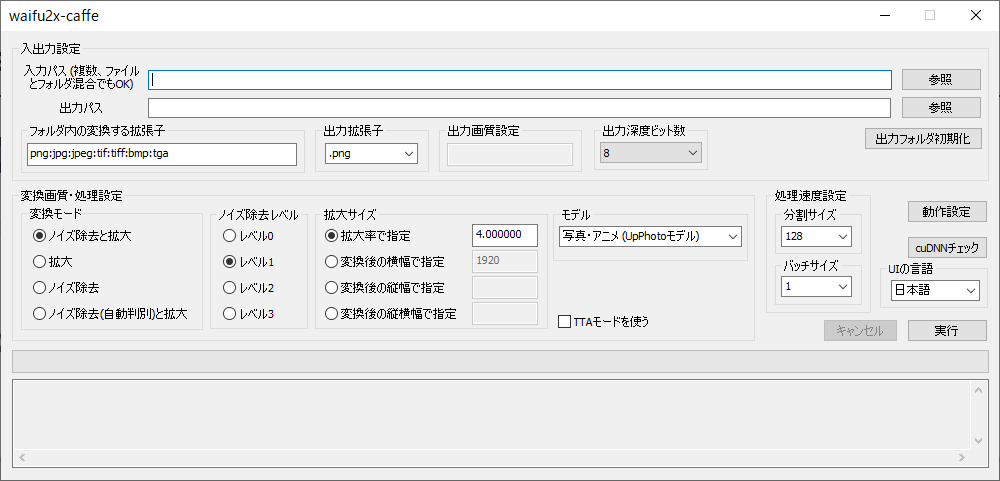This screenshot has height=481, width=1000.
Task: Choose noise reduction レベル3
Action: 248,314
